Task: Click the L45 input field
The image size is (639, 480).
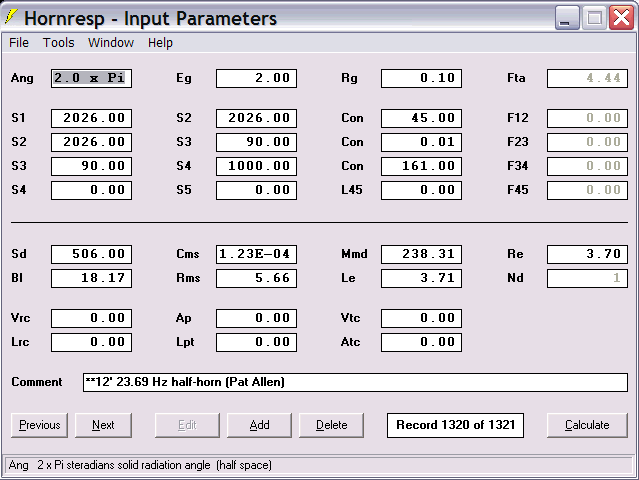Action: tap(421, 190)
